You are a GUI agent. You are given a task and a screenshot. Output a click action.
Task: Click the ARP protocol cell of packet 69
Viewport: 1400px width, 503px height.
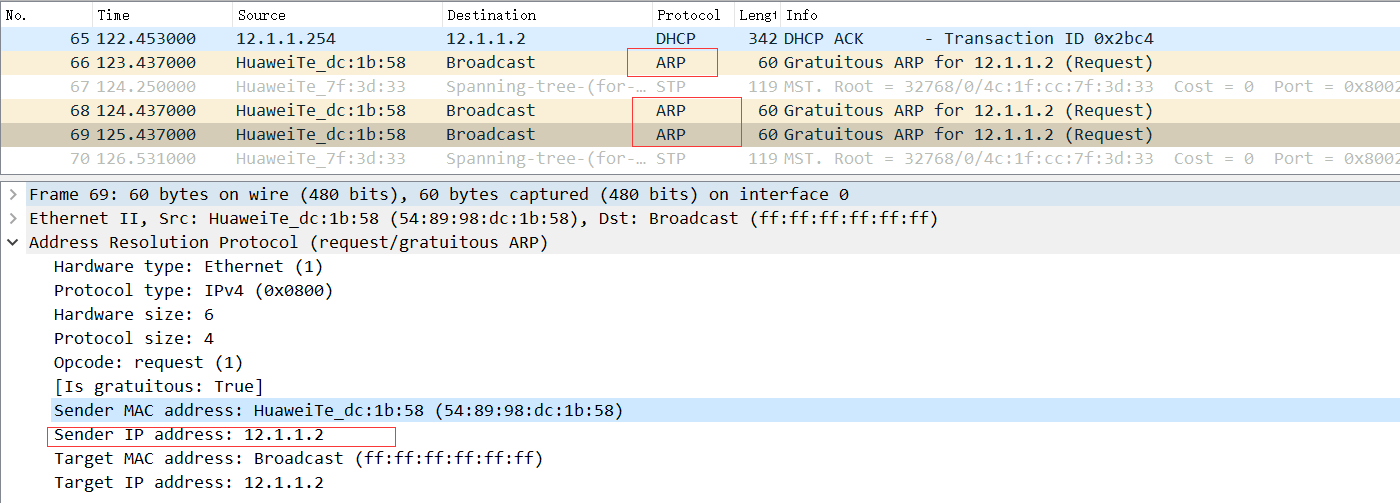click(x=671, y=135)
